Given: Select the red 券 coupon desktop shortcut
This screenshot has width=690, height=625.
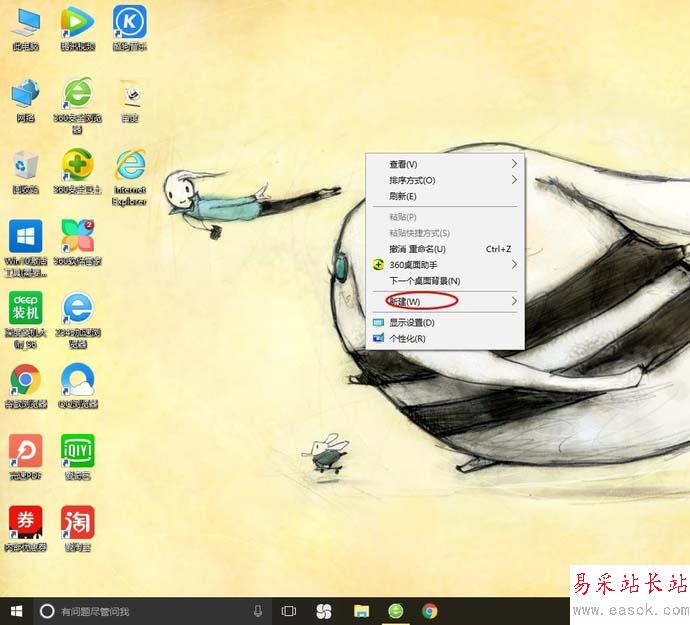Looking at the screenshot, I should pos(26,529).
